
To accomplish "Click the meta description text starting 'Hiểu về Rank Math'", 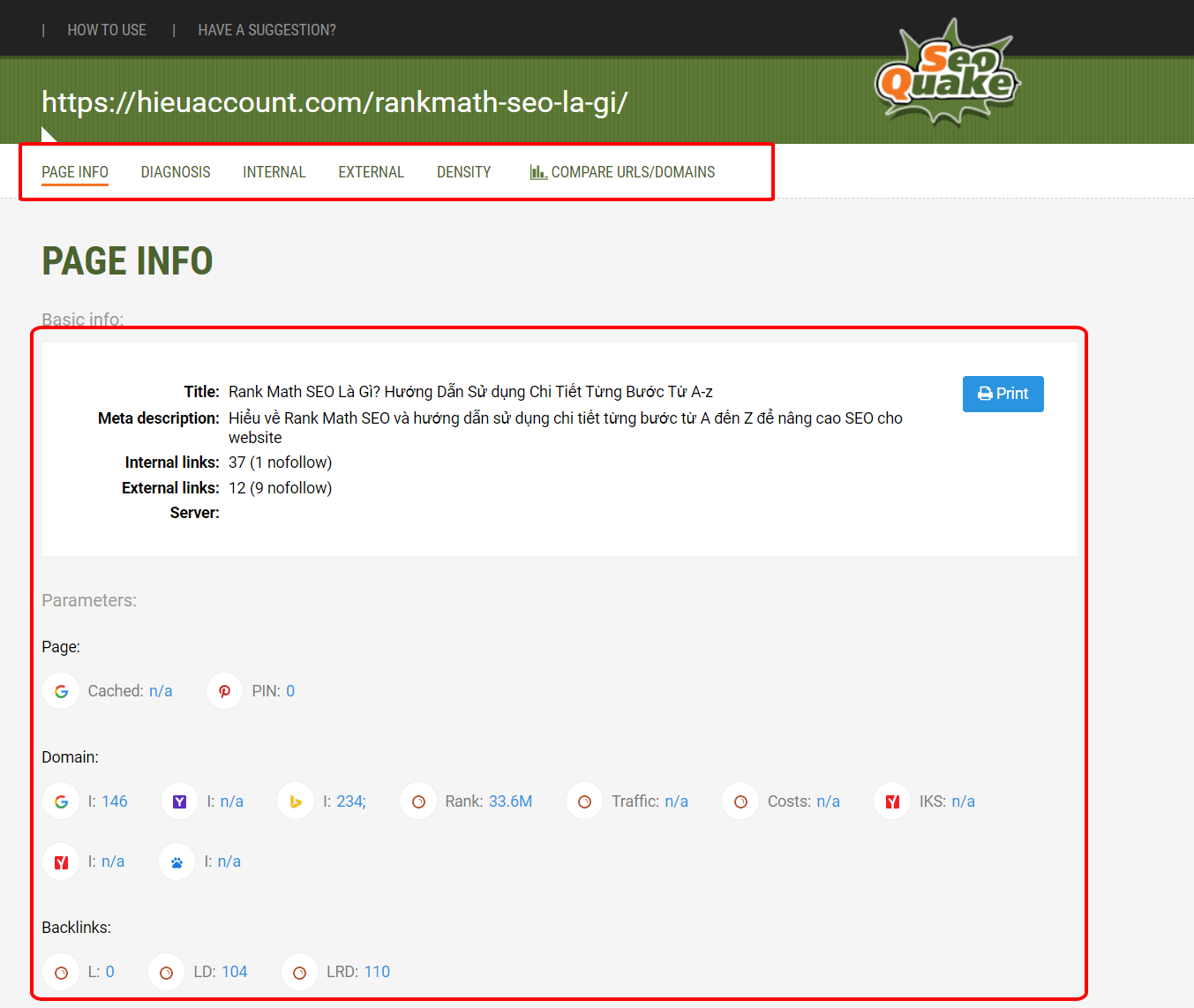I will point(566,428).
